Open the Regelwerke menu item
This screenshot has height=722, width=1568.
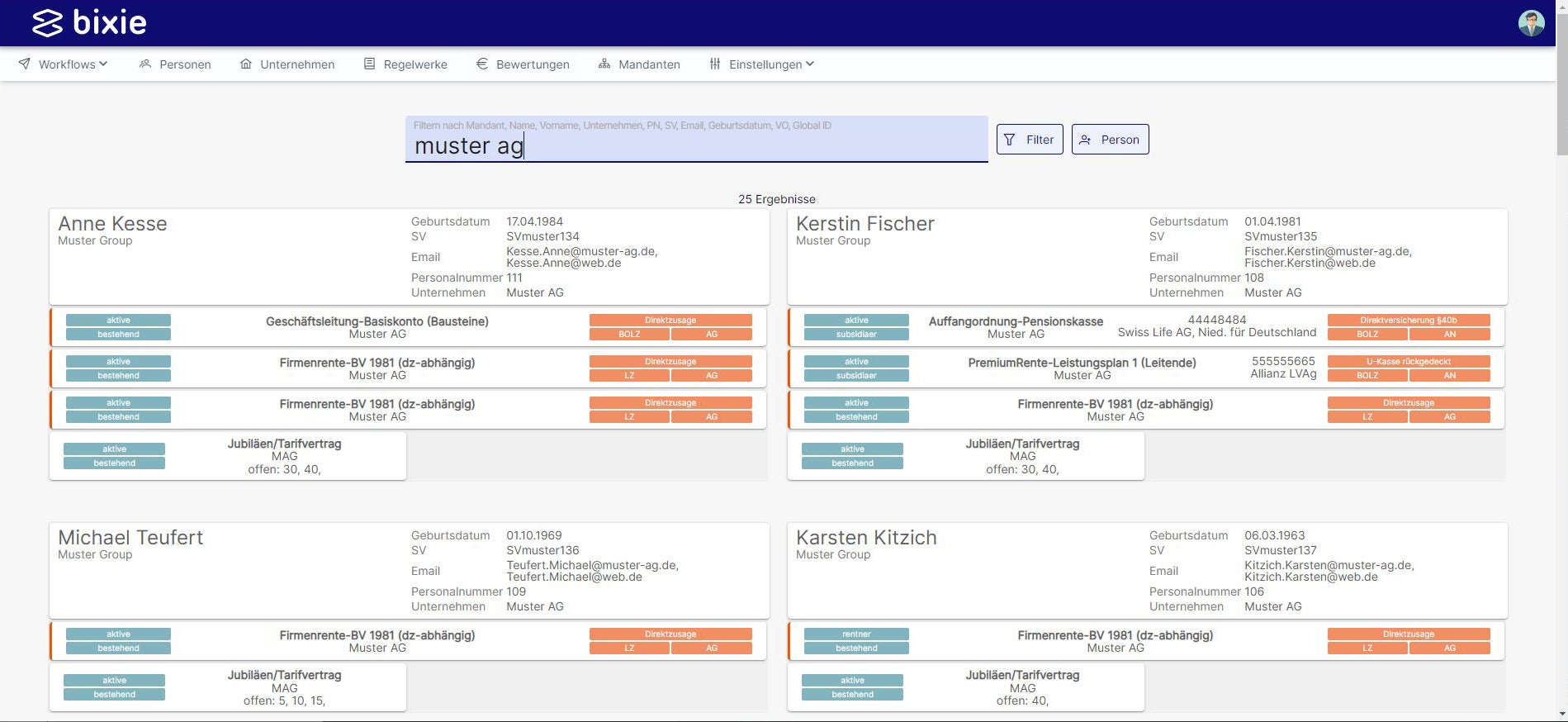pyautogui.click(x=415, y=64)
